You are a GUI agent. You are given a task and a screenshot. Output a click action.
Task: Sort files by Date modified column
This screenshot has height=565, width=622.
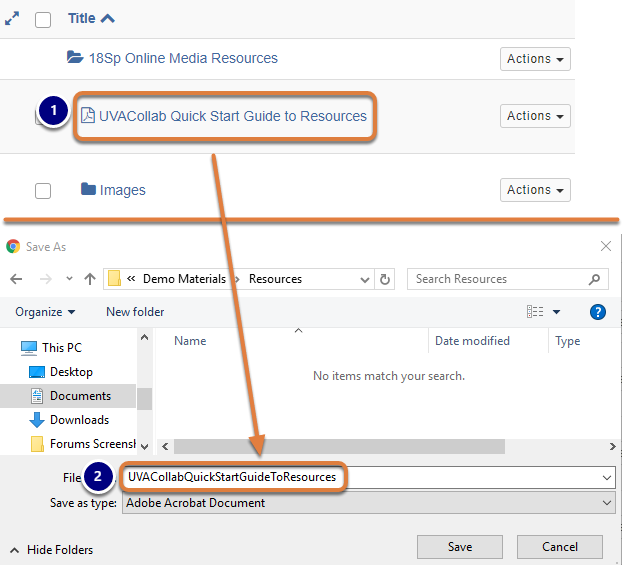(x=472, y=341)
